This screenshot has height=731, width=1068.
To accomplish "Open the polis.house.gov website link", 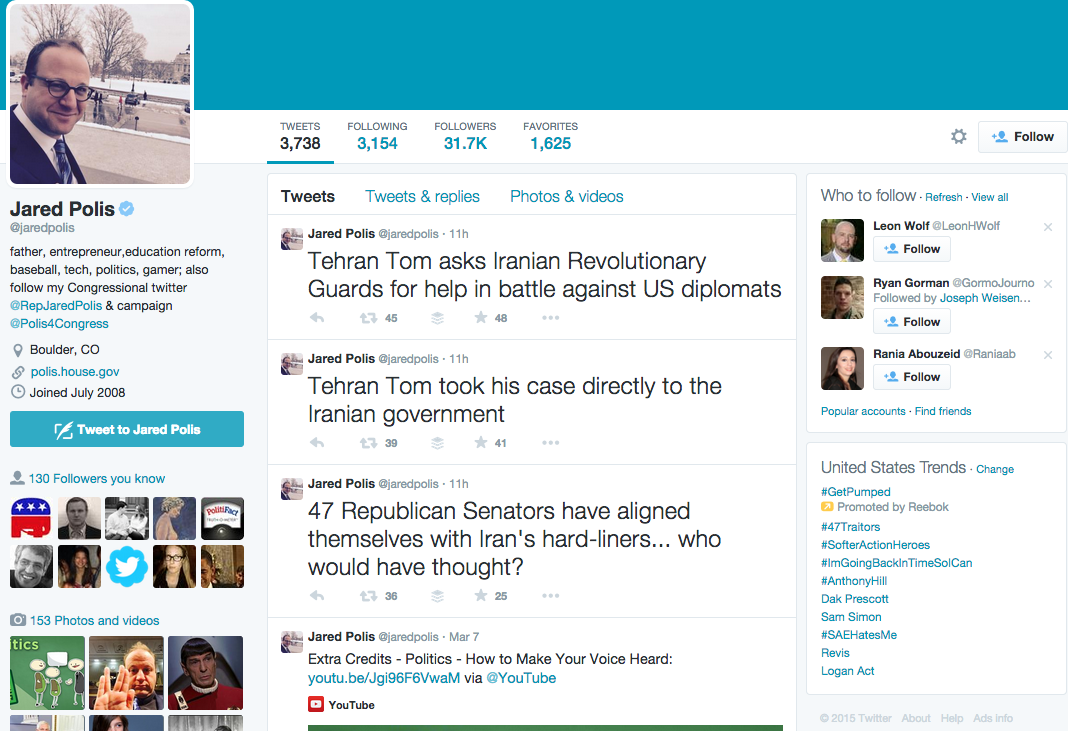I will point(75,372).
